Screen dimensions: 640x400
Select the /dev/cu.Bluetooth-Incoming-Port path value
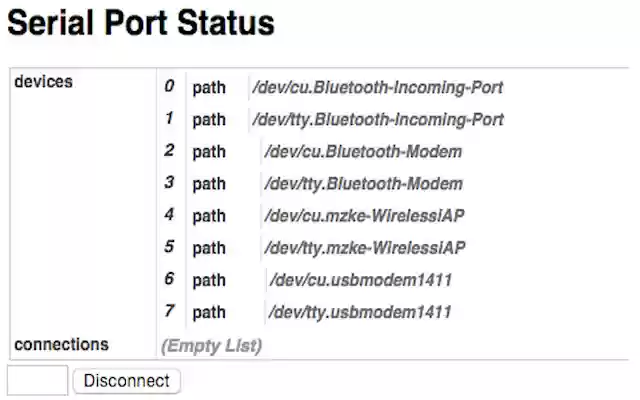(378, 88)
